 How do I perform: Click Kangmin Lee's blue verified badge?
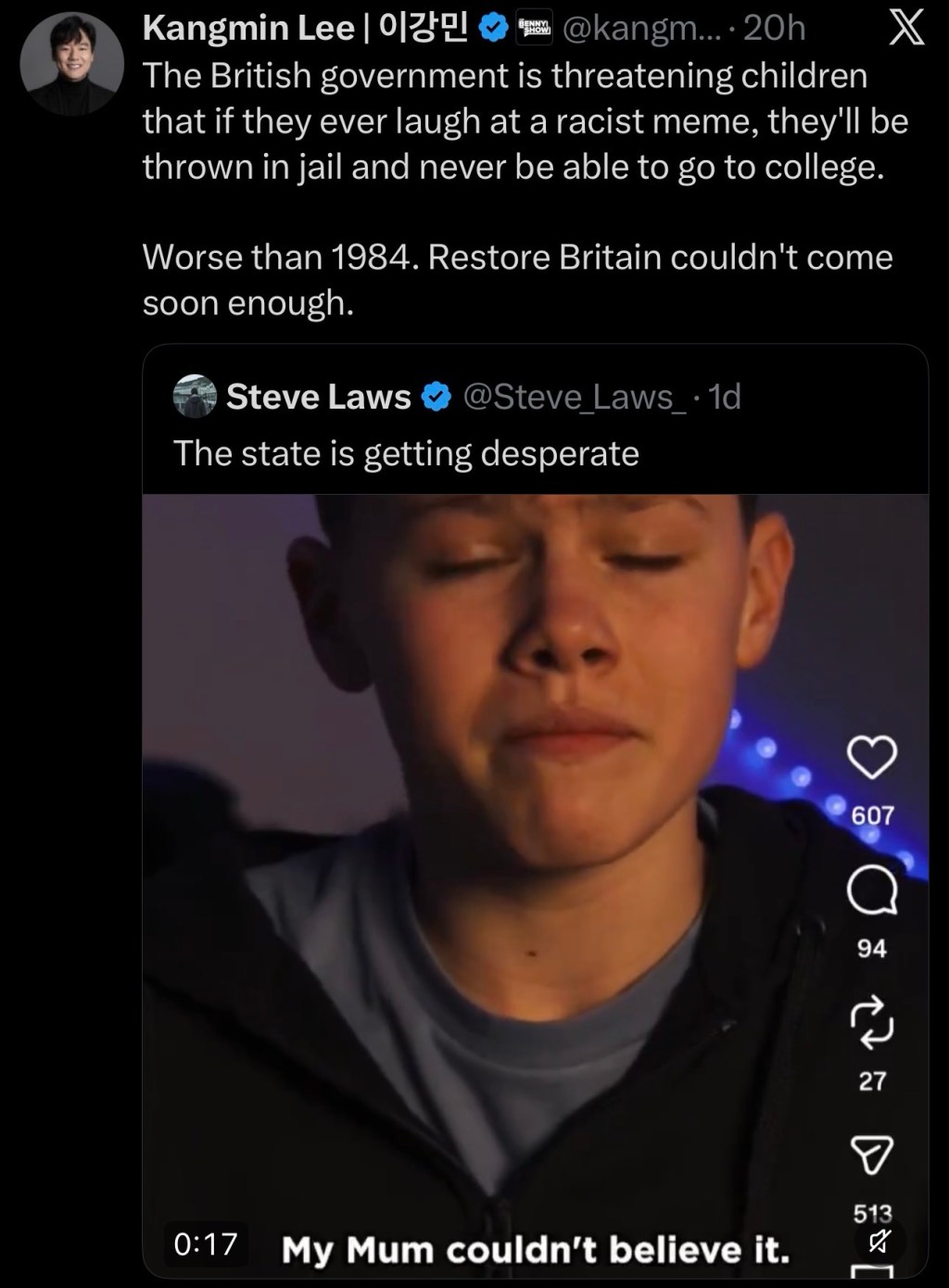[492, 30]
